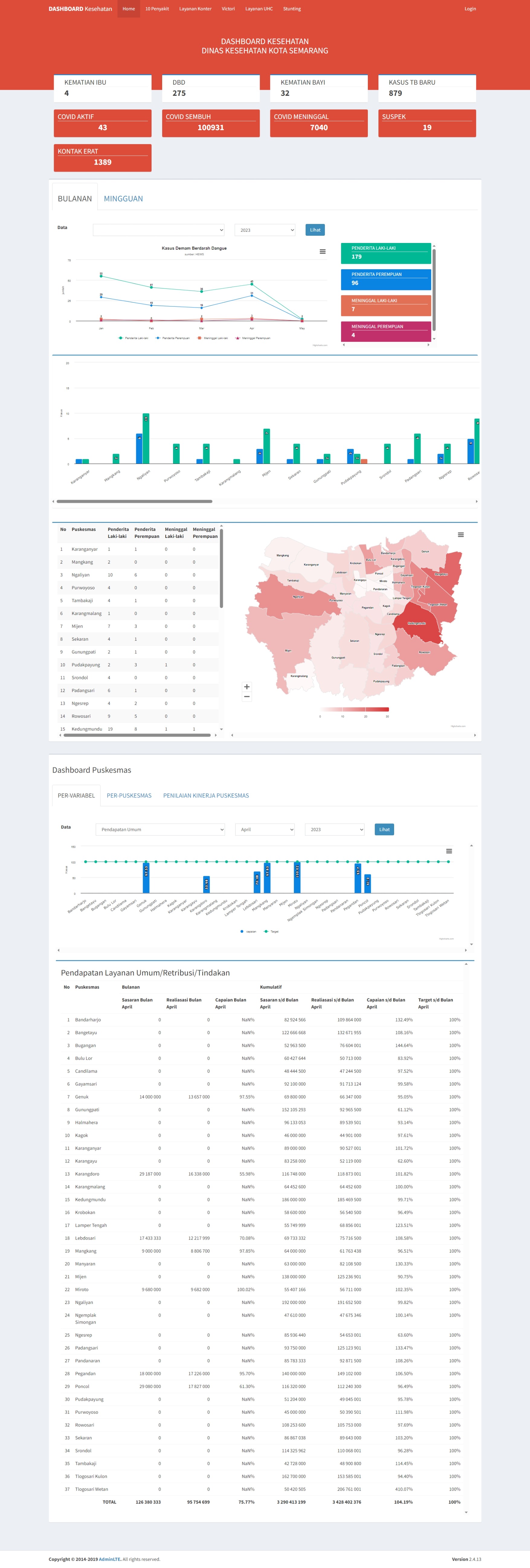The image size is (530, 1568).
Task: Open the PER-PUSKESMAS tab
Action: pyautogui.click(x=129, y=796)
